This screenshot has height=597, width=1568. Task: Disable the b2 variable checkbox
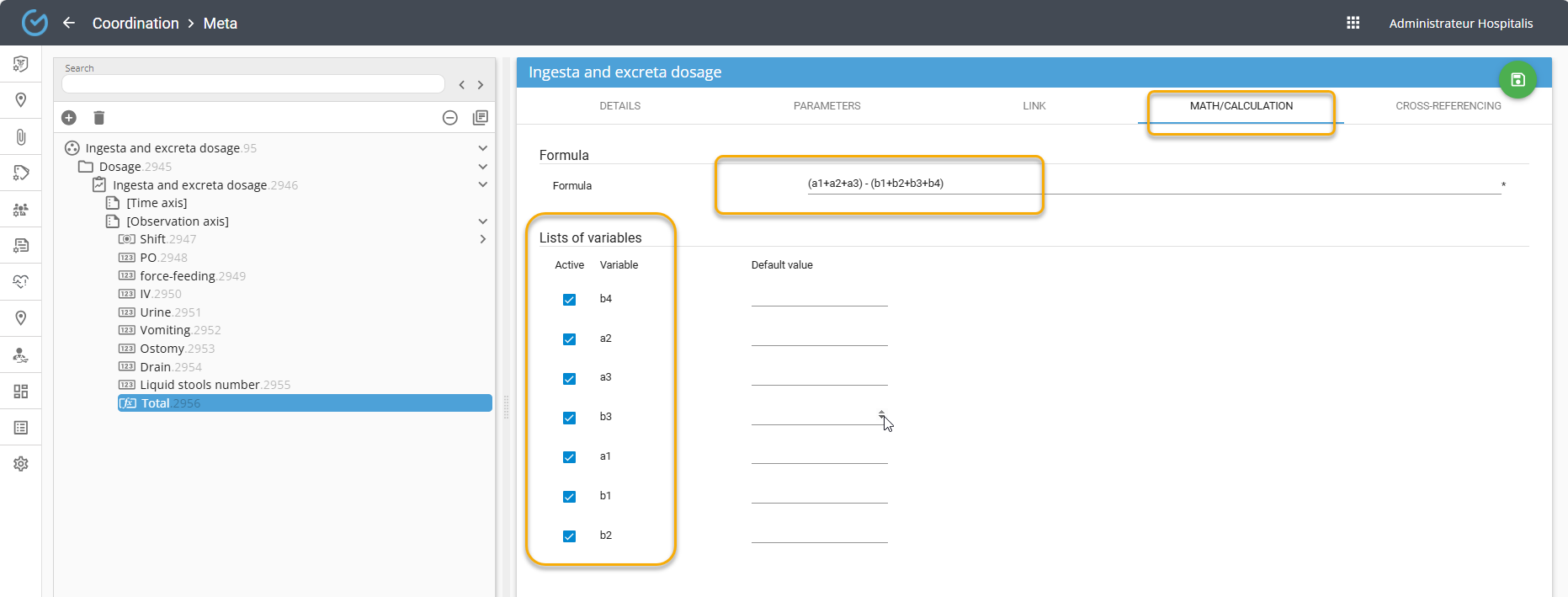[569, 536]
